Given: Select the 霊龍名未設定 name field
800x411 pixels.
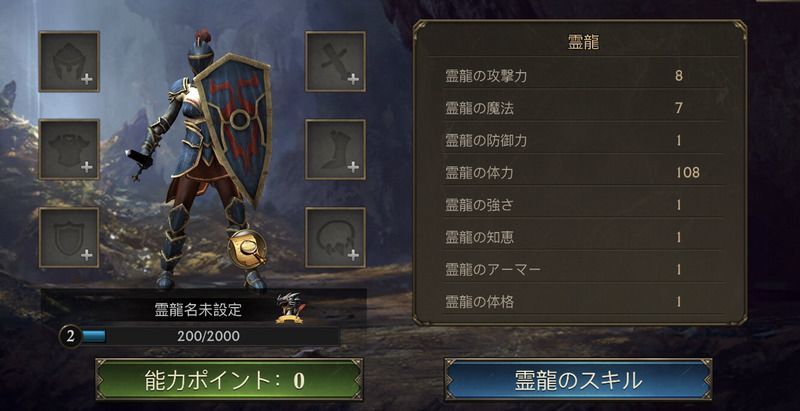Looking at the screenshot, I should pos(198,310).
